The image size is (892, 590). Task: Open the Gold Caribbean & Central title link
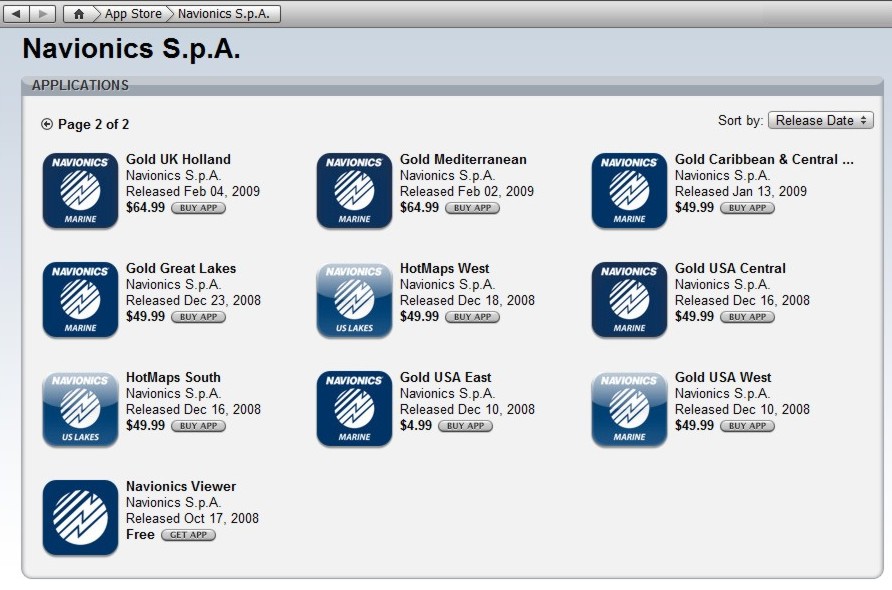pos(764,159)
